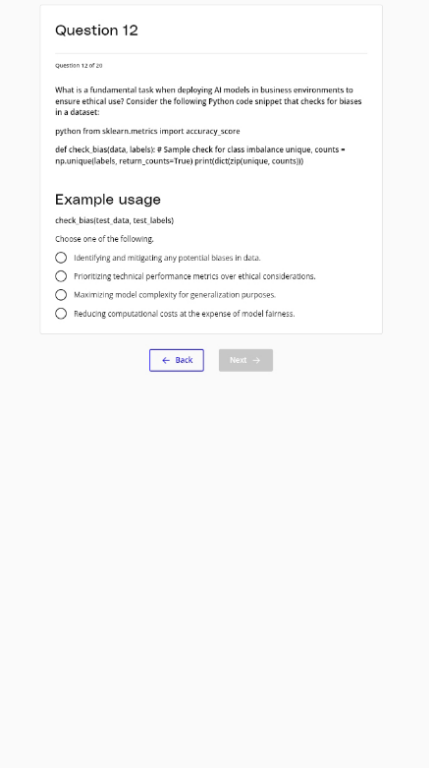Mark the Reducing computational costs radio circle

(61, 313)
